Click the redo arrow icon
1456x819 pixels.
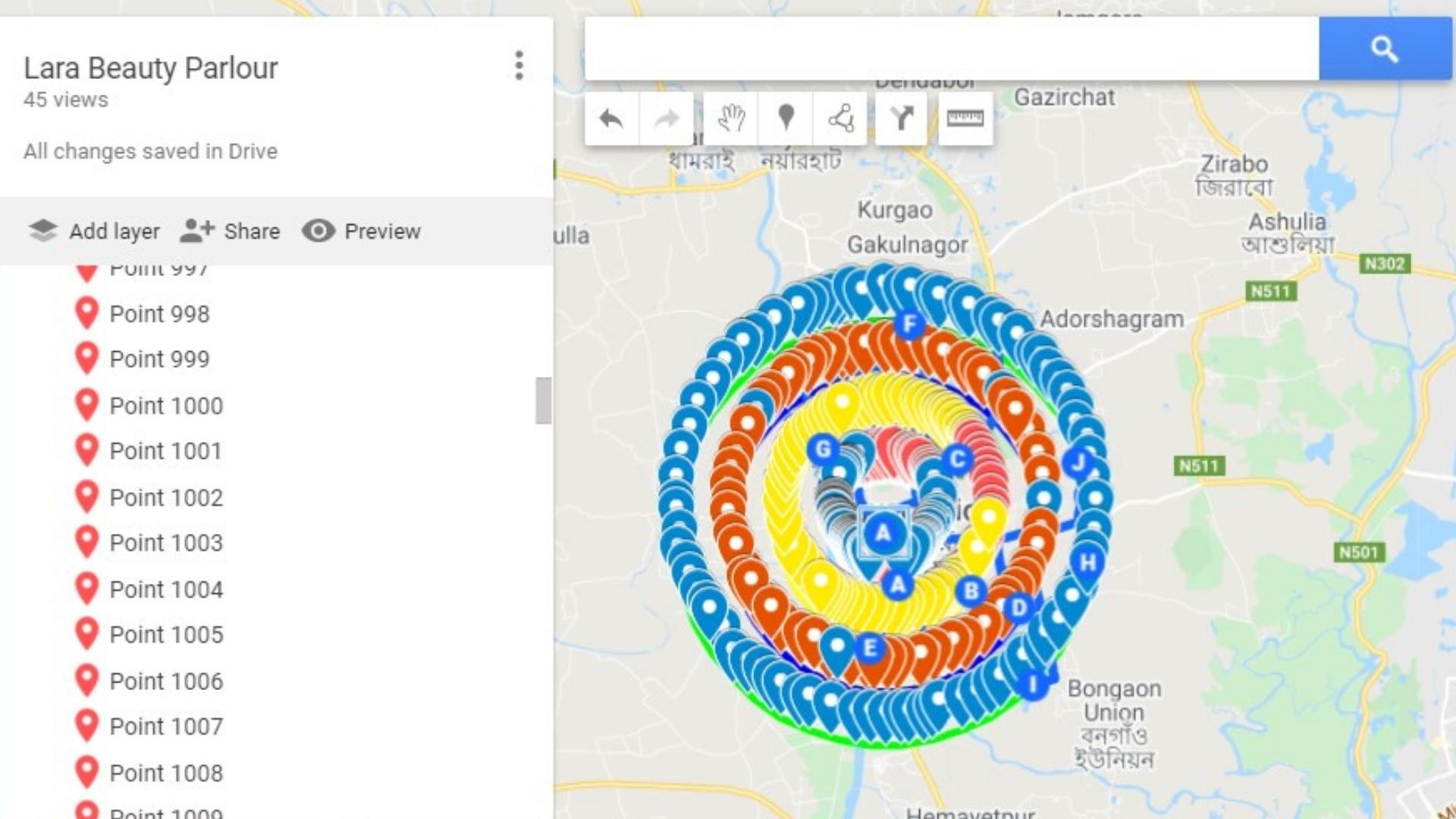[x=666, y=118]
